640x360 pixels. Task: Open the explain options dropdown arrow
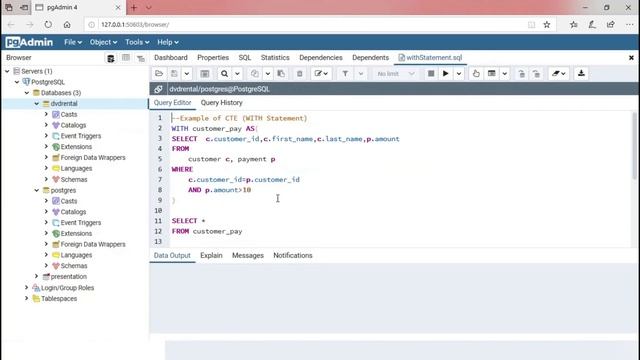click(x=504, y=74)
